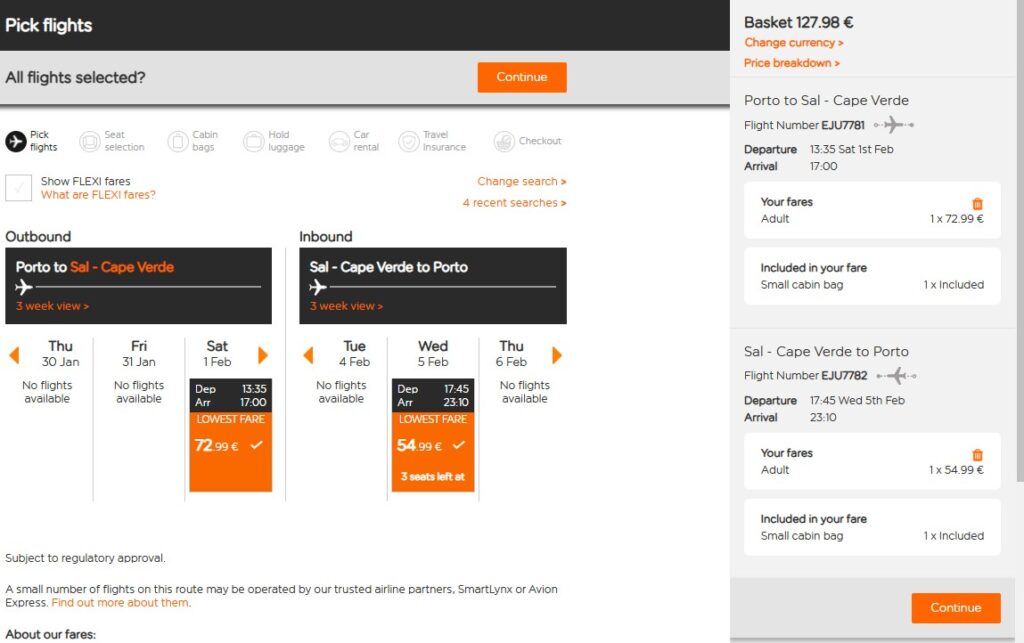The height and width of the screenshot is (643, 1024).
Task: Open the Change search link
Action: tap(522, 181)
